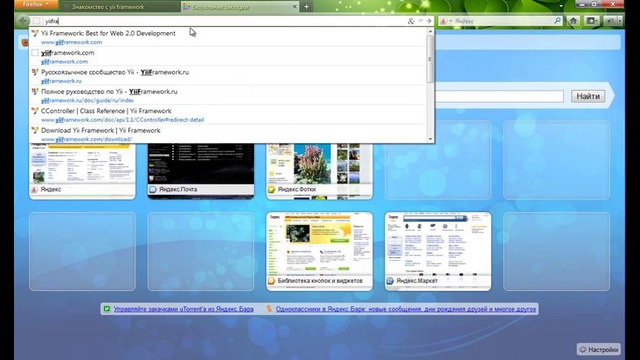Switch to the Визуальные закладки tab

pyautogui.click(x=241, y=7)
